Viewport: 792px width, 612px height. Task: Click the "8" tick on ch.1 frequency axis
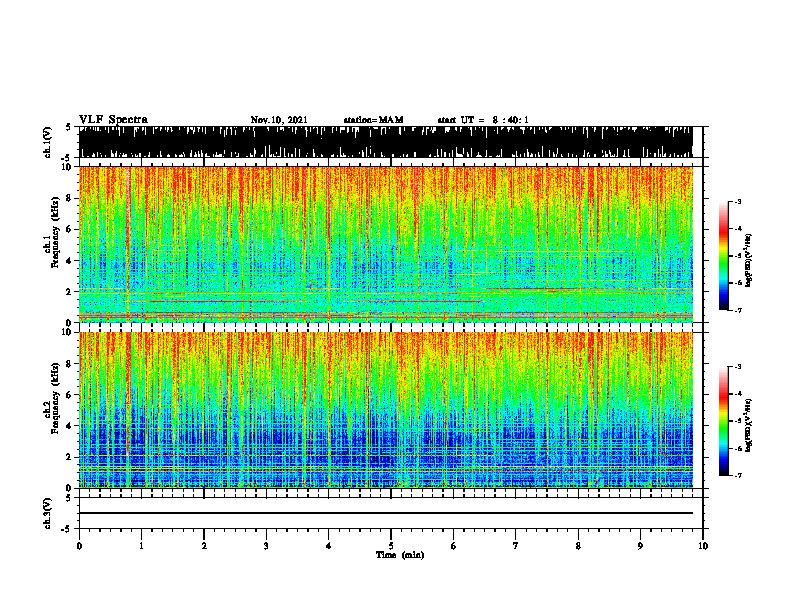(x=69, y=198)
